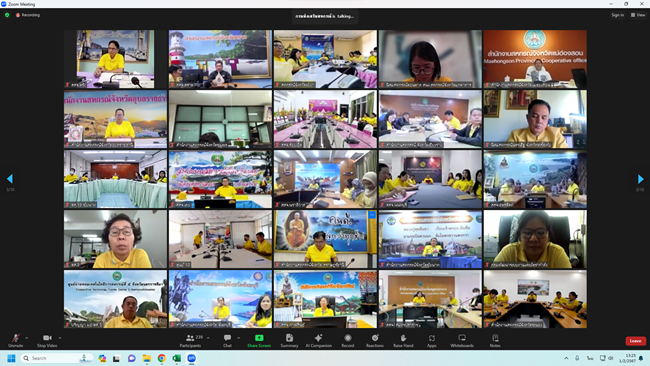Open the notifications bell icon
This screenshot has width=650, height=366.
tap(641, 358)
